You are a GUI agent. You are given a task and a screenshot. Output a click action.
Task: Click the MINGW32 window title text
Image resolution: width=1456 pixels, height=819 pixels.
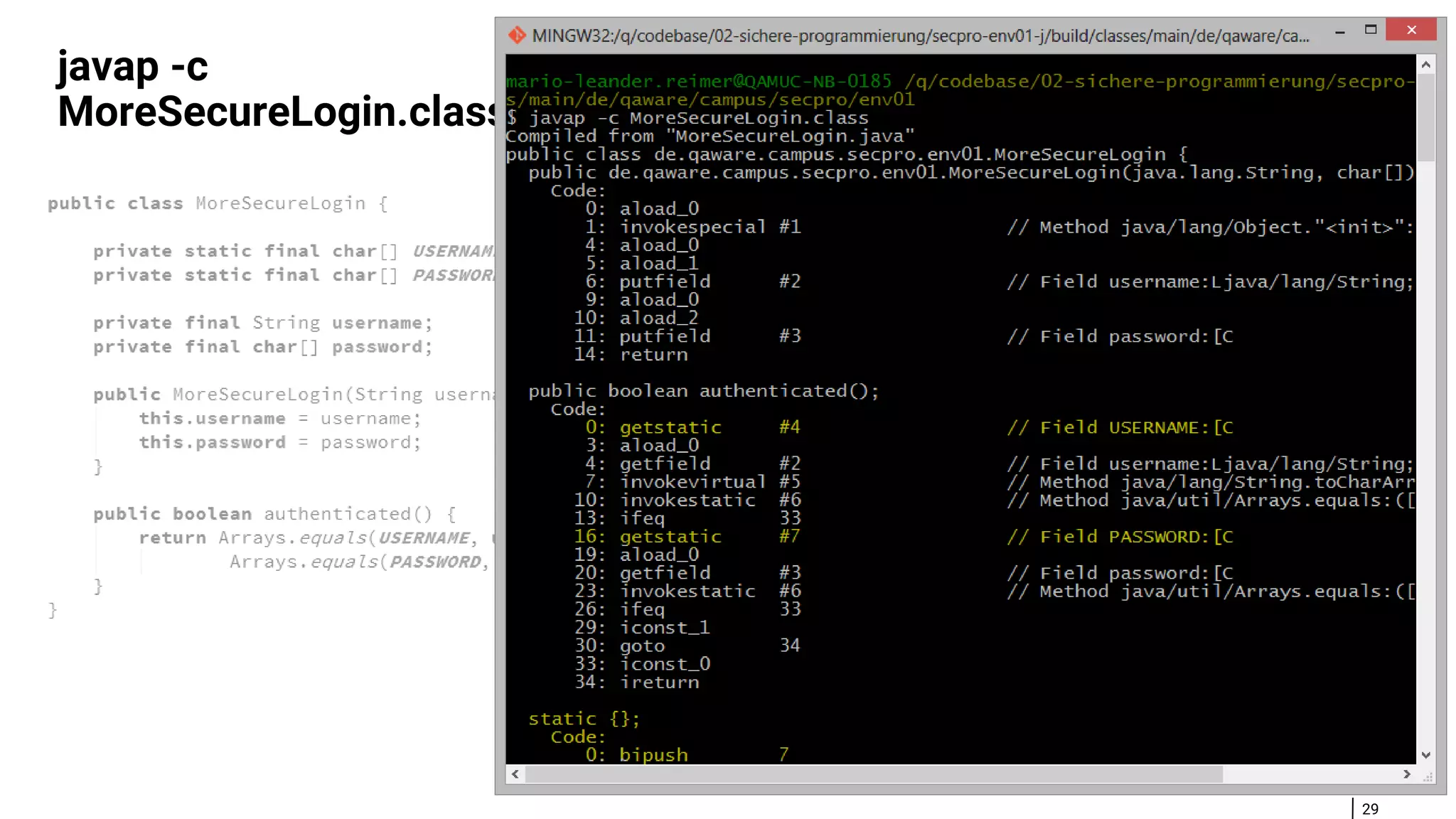[x=921, y=36]
